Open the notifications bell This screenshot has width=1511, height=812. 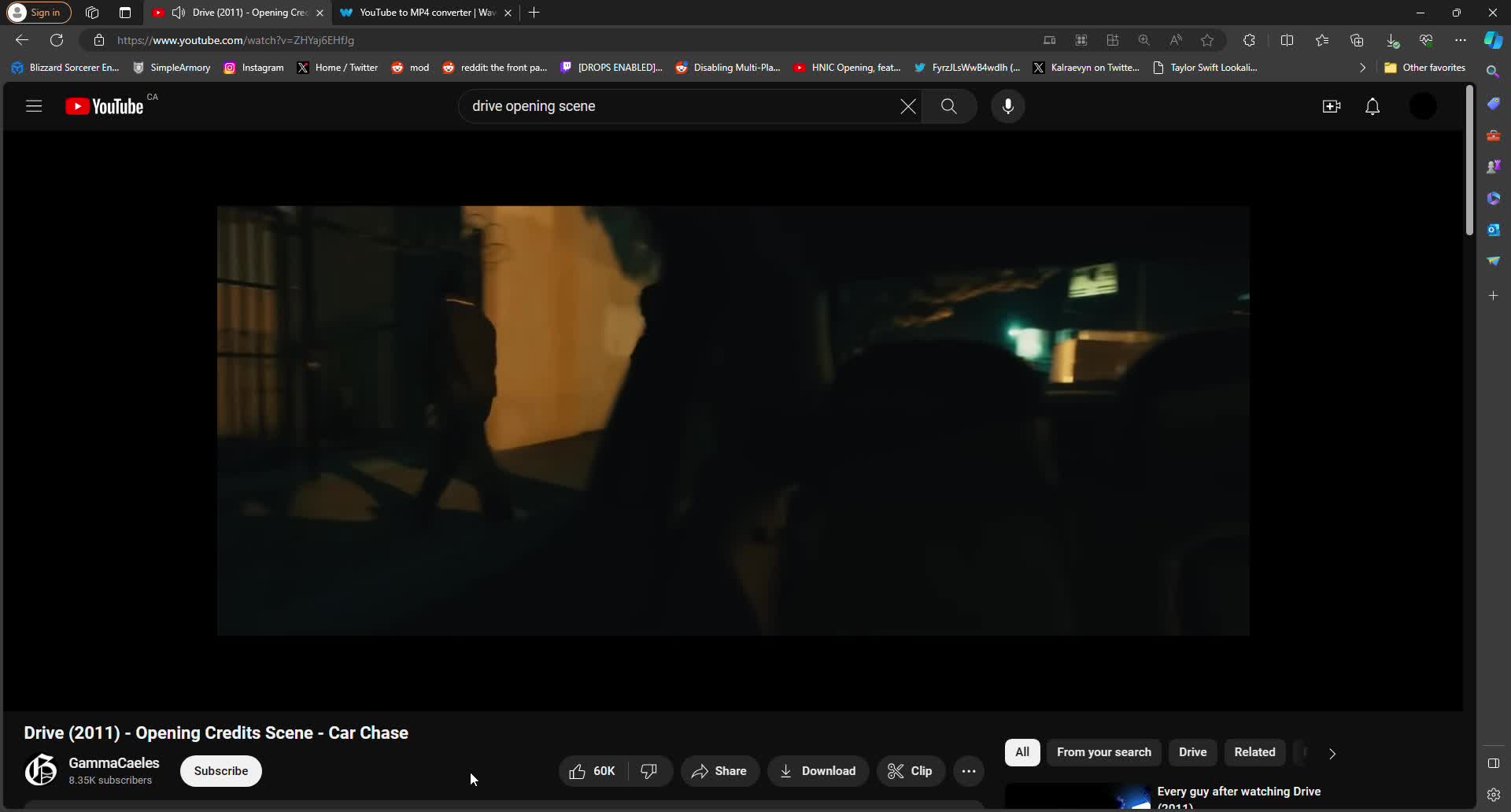click(x=1372, y=106)
